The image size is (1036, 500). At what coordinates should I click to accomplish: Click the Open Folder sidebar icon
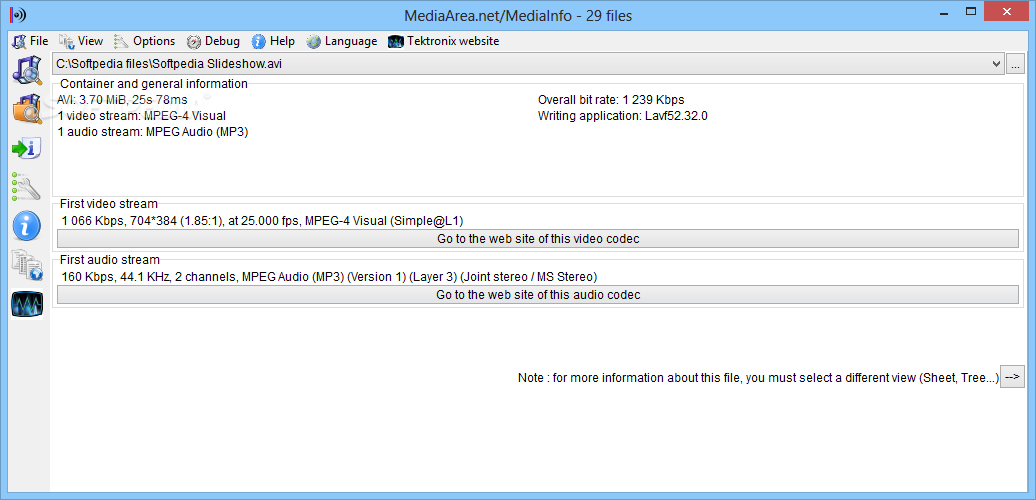[x=27, y=109]
